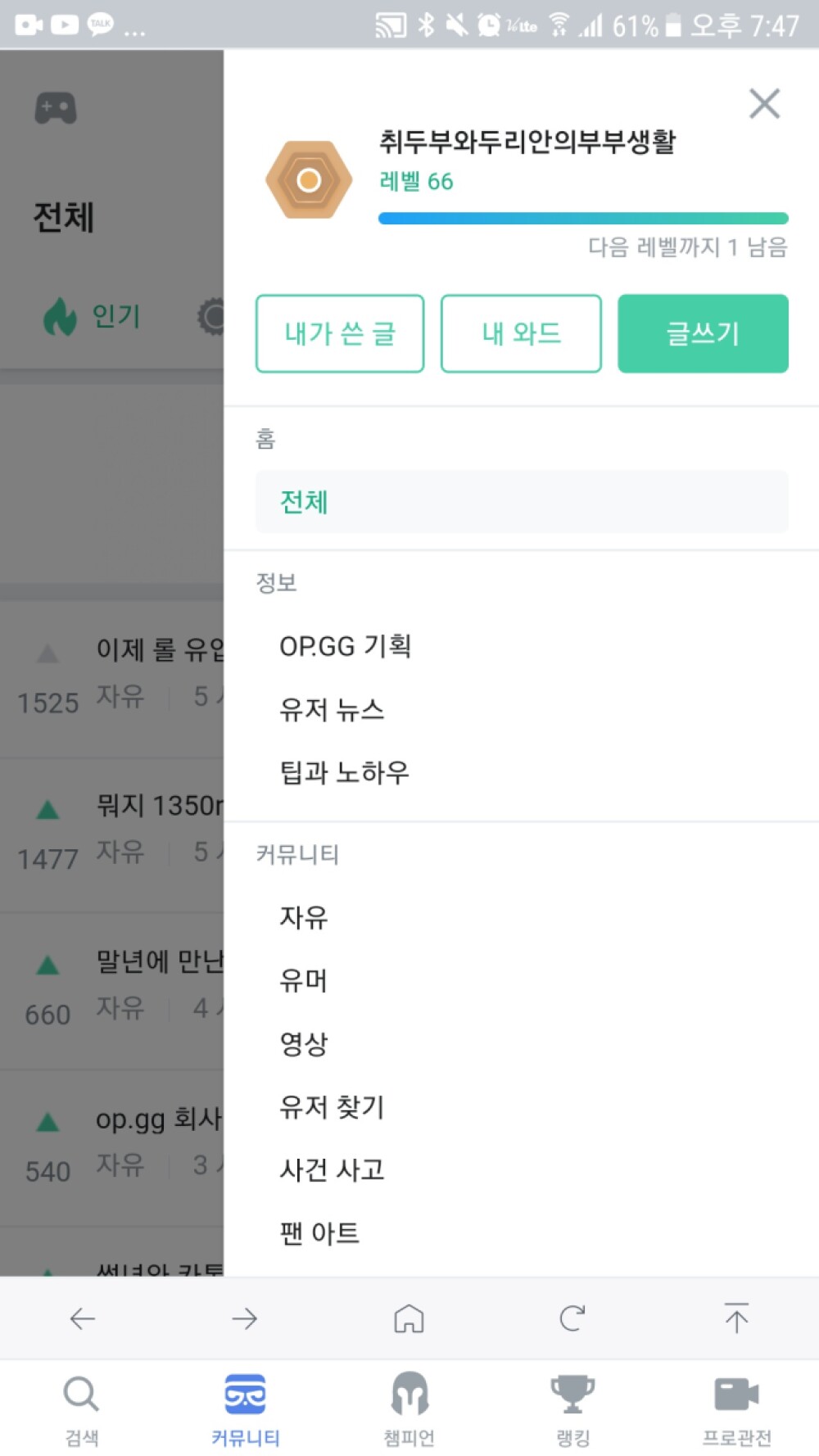819x1456 pixels.
Task: Open the OP.GG 기획 menu item
Action: 346,646
